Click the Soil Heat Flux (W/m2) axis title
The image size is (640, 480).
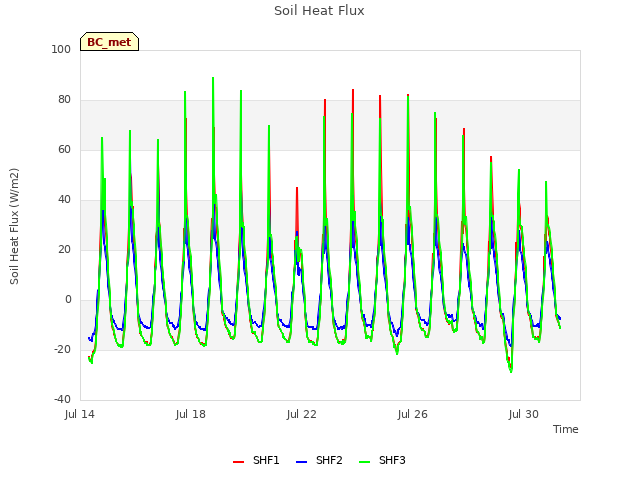tap(14, 226)
